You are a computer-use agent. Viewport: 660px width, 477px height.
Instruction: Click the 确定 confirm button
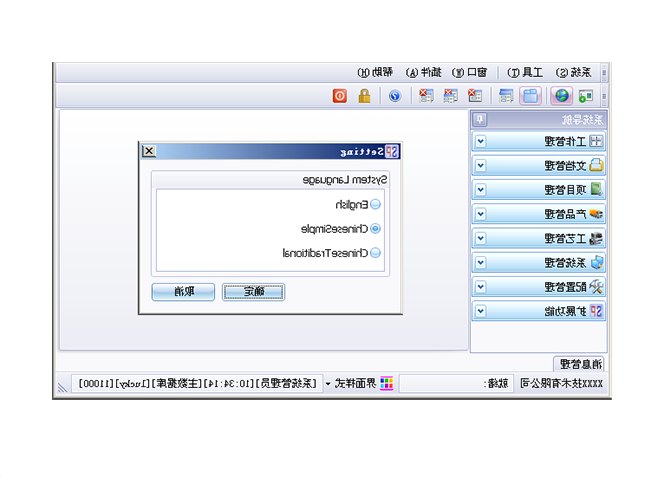pos(253,292)
